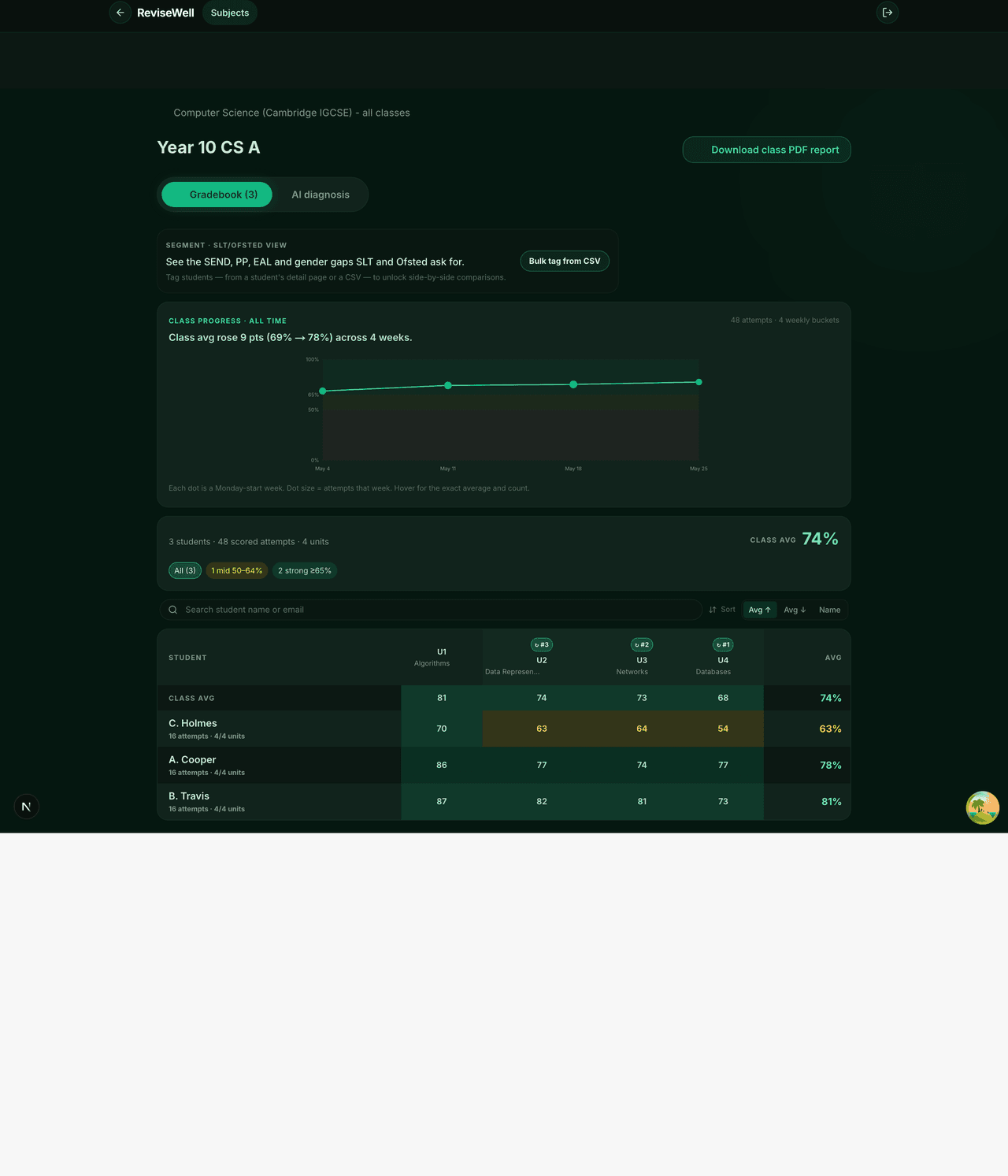Open the U1 Algorithms column header
1008x1176 pixels.
point(442,657)
